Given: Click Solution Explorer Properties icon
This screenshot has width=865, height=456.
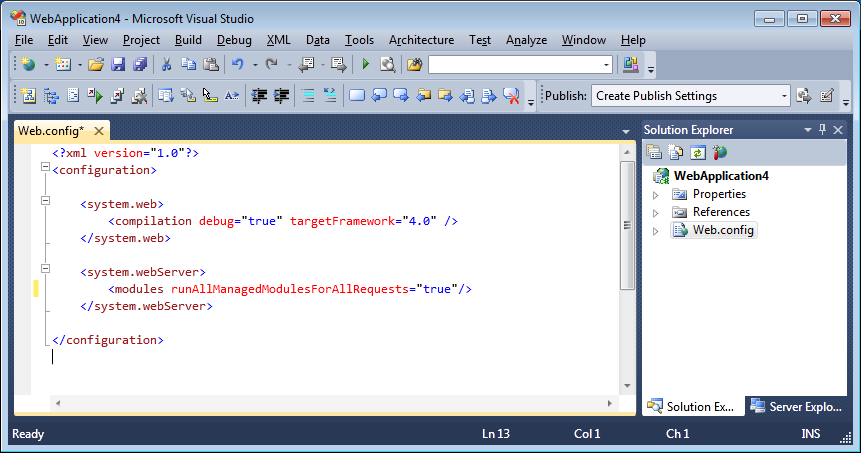Looking at the screenshot, I should 654,153.
